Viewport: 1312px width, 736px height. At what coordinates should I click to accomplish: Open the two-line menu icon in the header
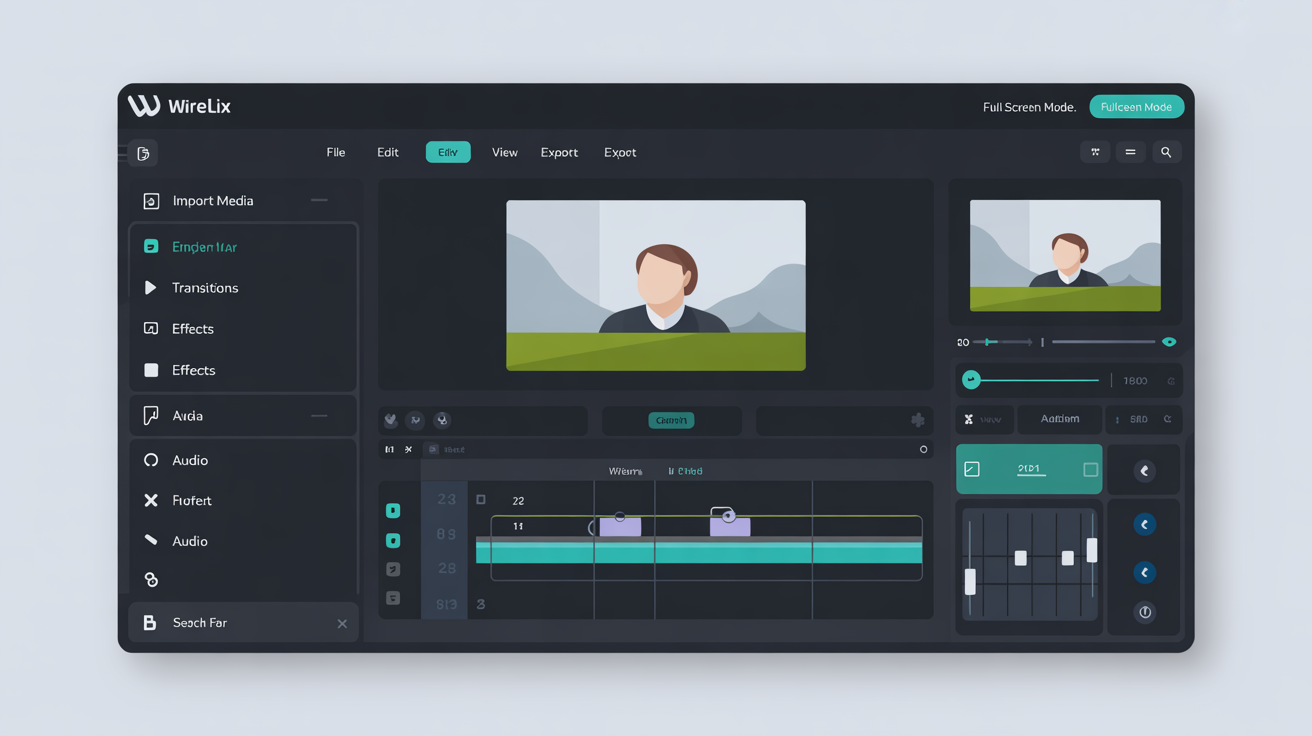pyautogui.click(x=1130, y=152)
